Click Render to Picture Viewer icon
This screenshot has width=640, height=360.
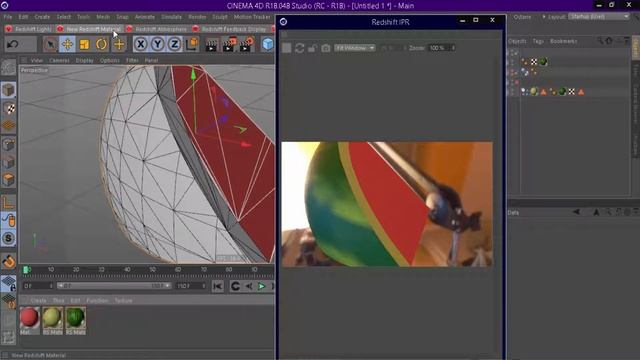click(229, 44)
